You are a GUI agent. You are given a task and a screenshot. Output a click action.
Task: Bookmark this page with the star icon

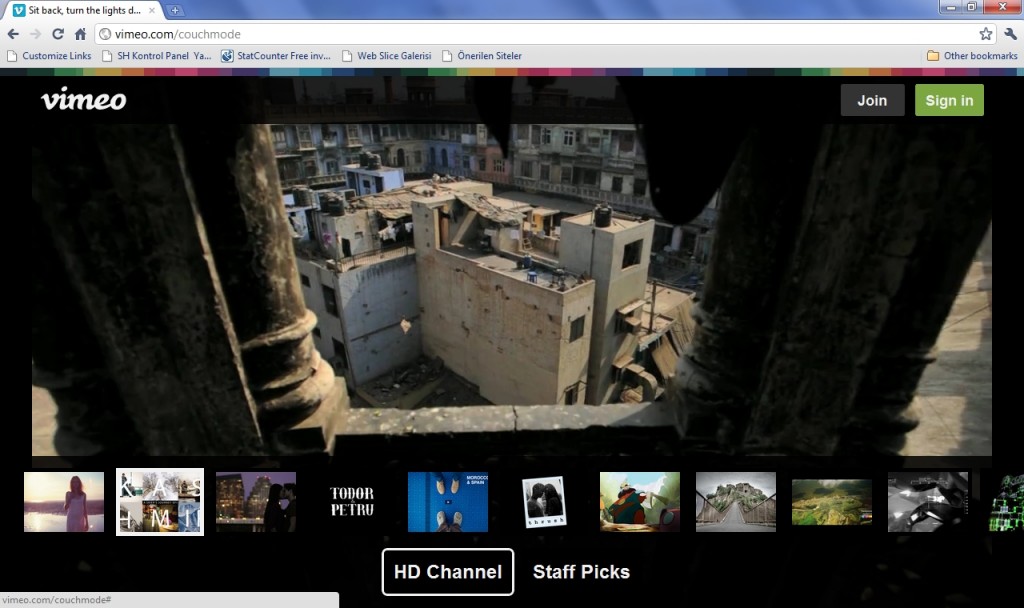985,34
